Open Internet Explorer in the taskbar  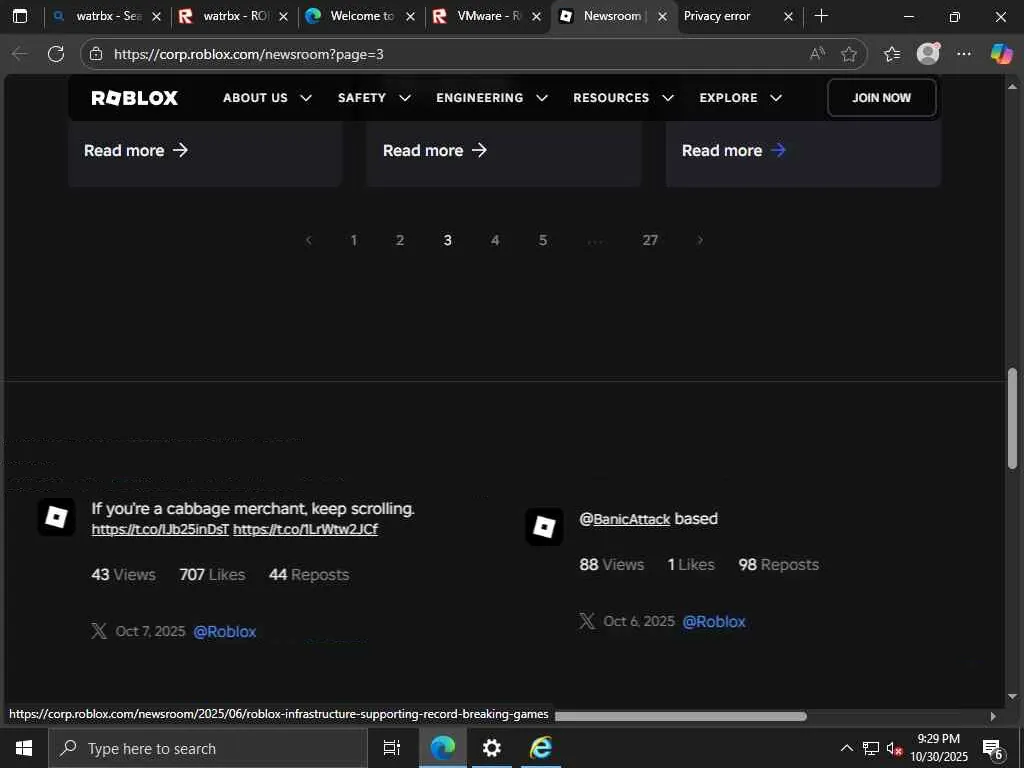pos(541,748)
